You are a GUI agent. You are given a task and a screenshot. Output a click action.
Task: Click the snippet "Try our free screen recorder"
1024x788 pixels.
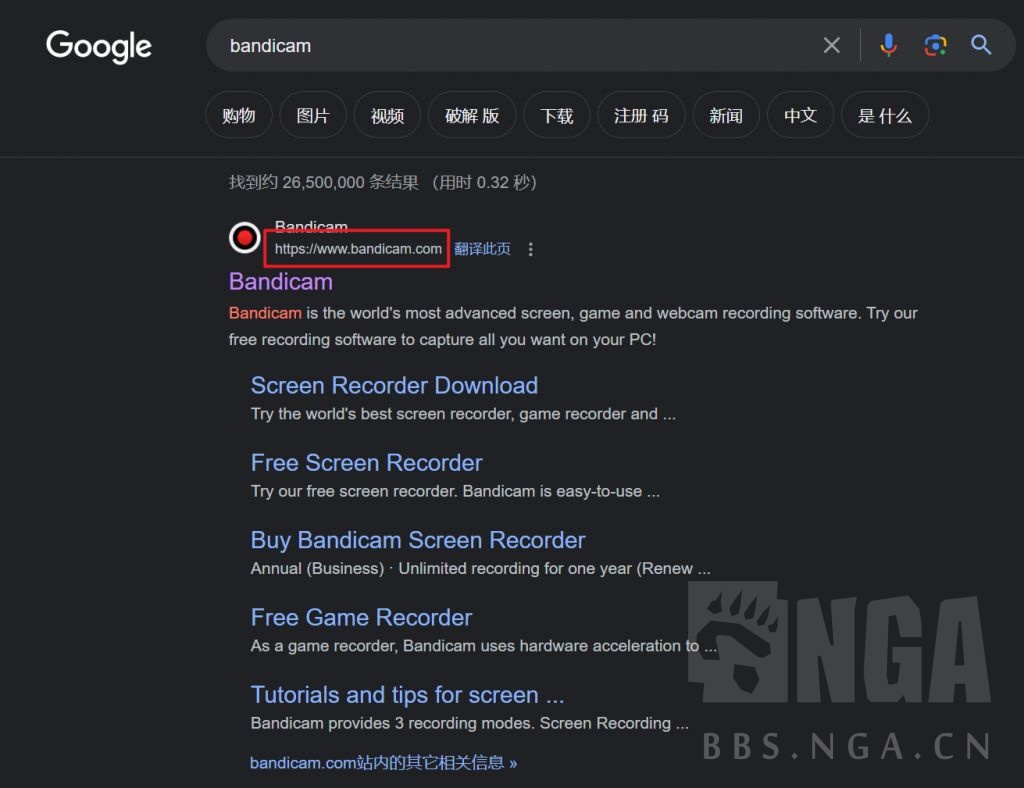pyautogui.click(x=455, y=491)
